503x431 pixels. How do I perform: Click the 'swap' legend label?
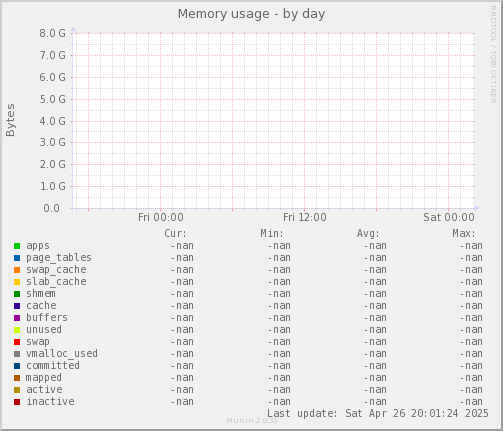pos(38,342)
